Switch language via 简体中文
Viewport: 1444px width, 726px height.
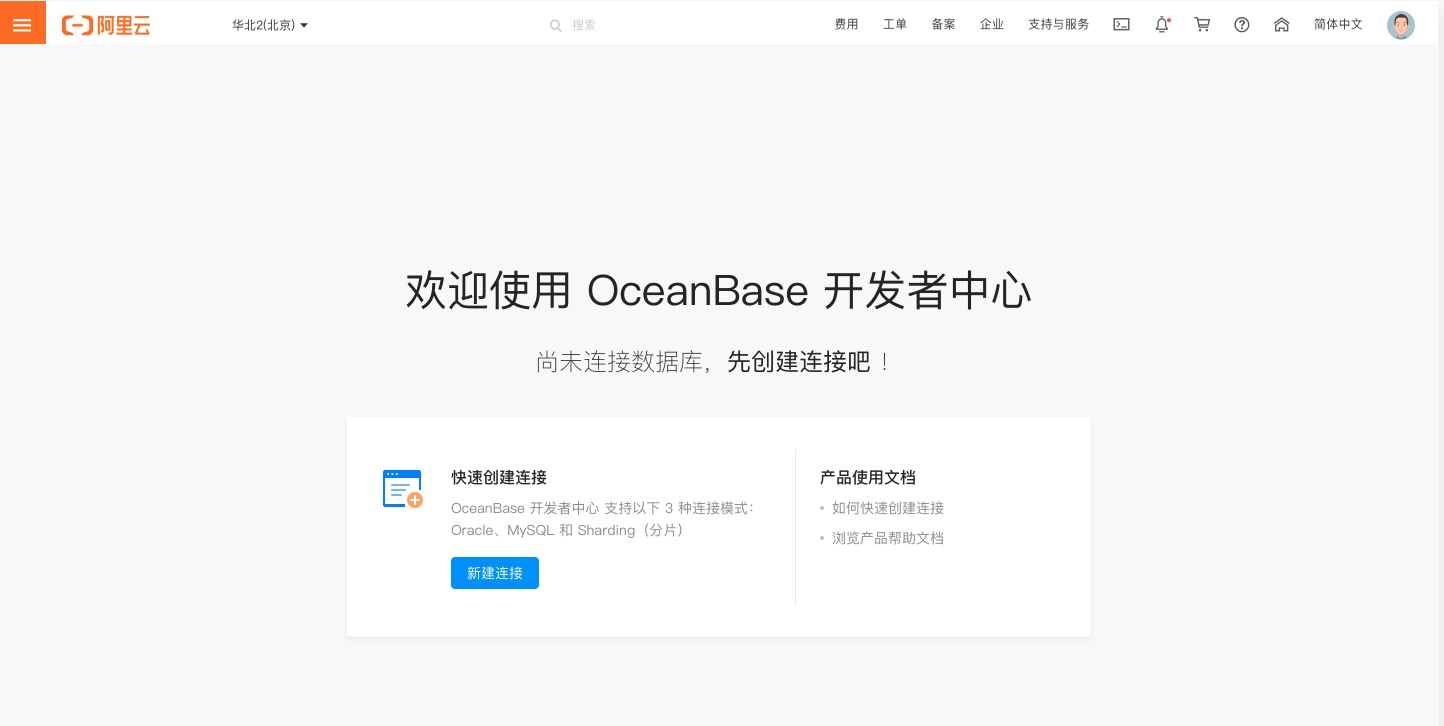1338,25
